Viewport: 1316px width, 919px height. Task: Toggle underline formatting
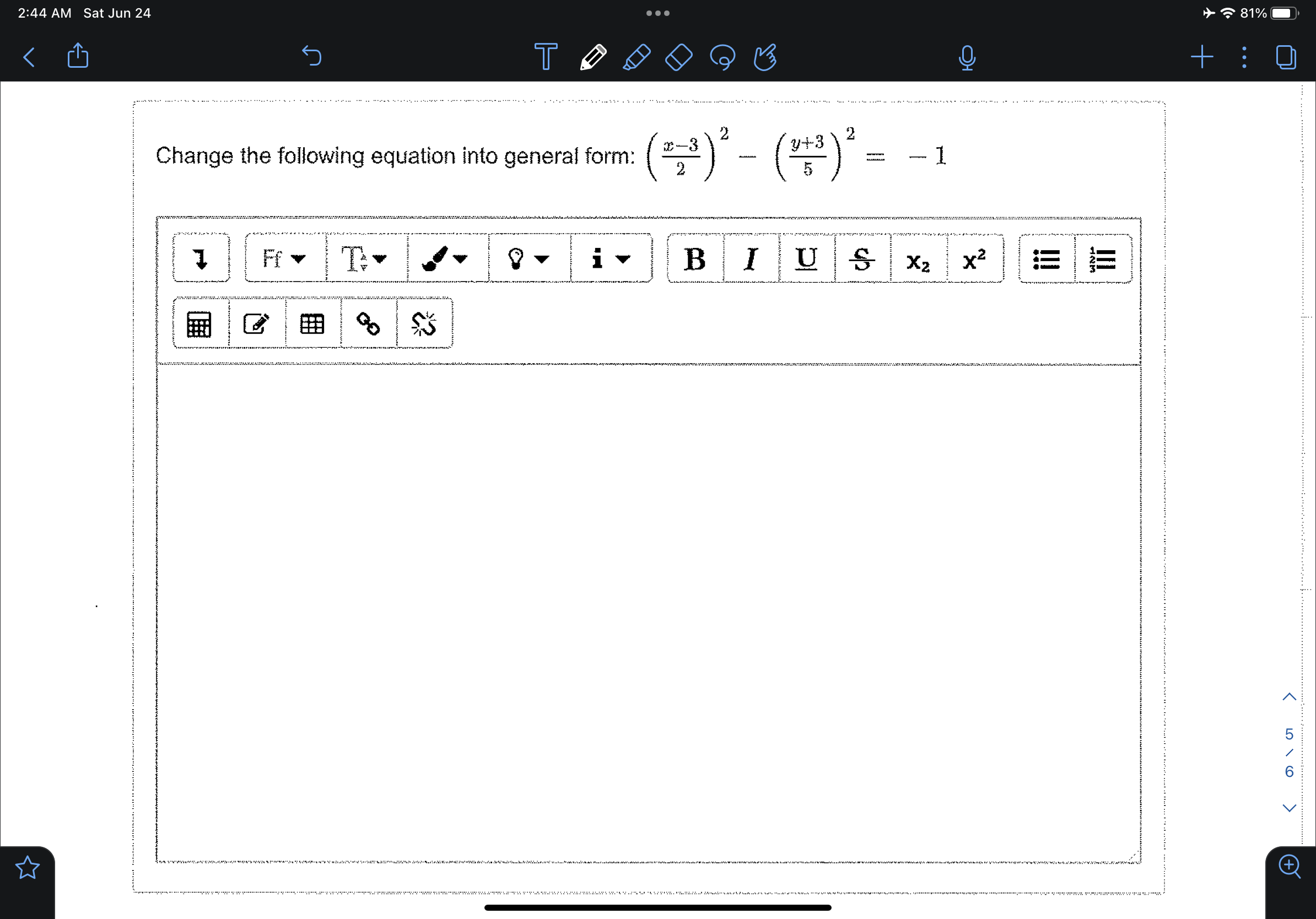tap(806, 260)
